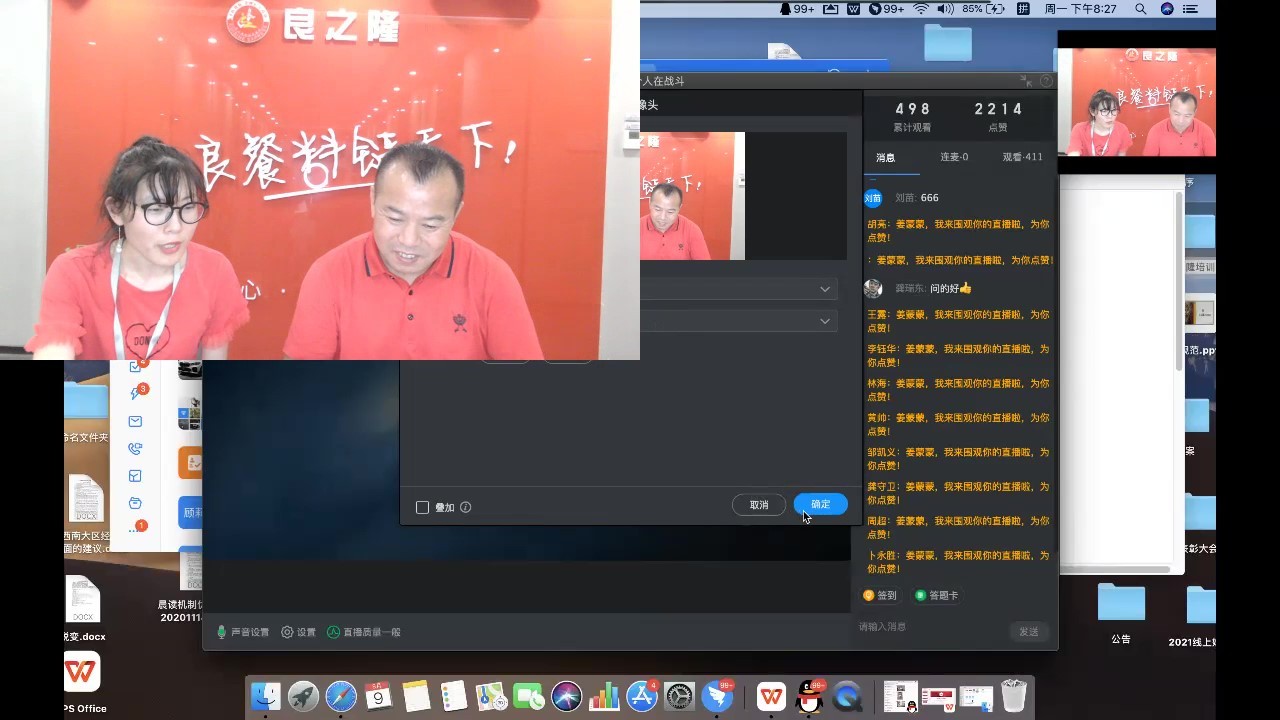
Task: Open DingTalk from the dock
Action: click(718, 696)
